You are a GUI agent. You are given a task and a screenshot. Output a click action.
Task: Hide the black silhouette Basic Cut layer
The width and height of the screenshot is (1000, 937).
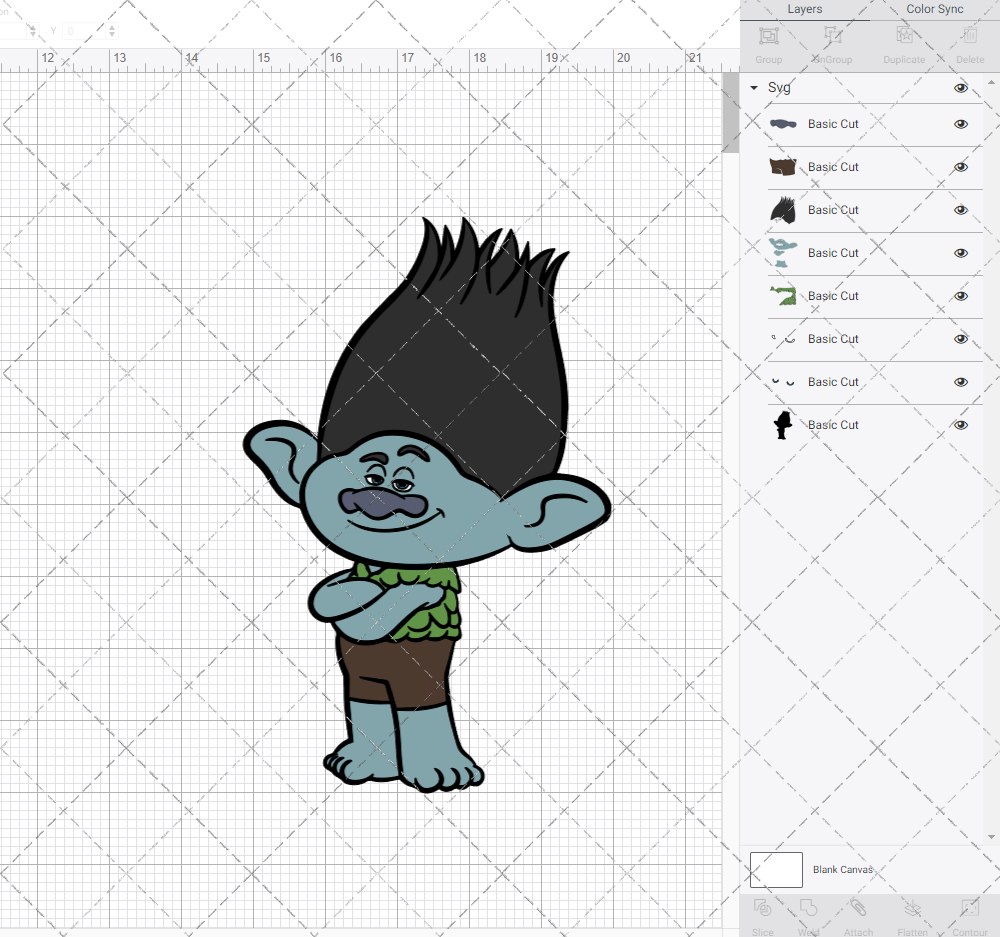pyautogui.click(x=961, y=425)
